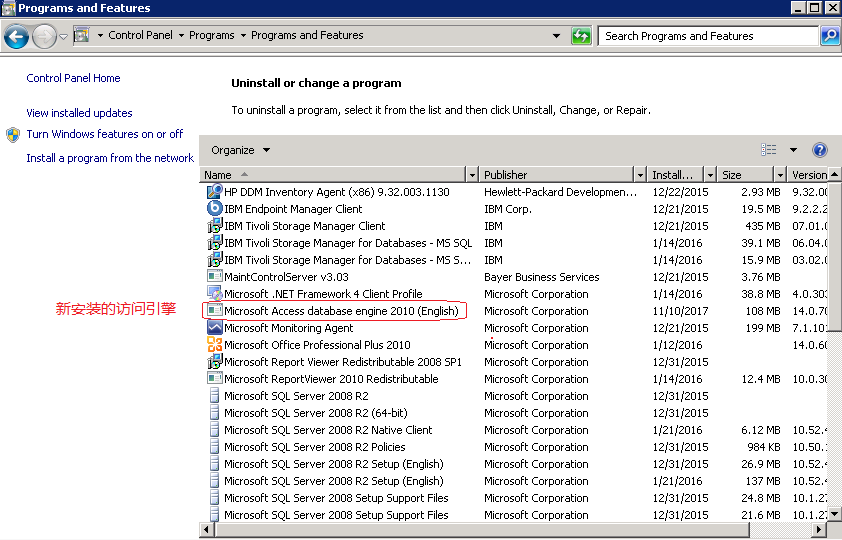
Task: Click the 'IBM Corp.' publisher cell
Action: click(x=507, y=209)
